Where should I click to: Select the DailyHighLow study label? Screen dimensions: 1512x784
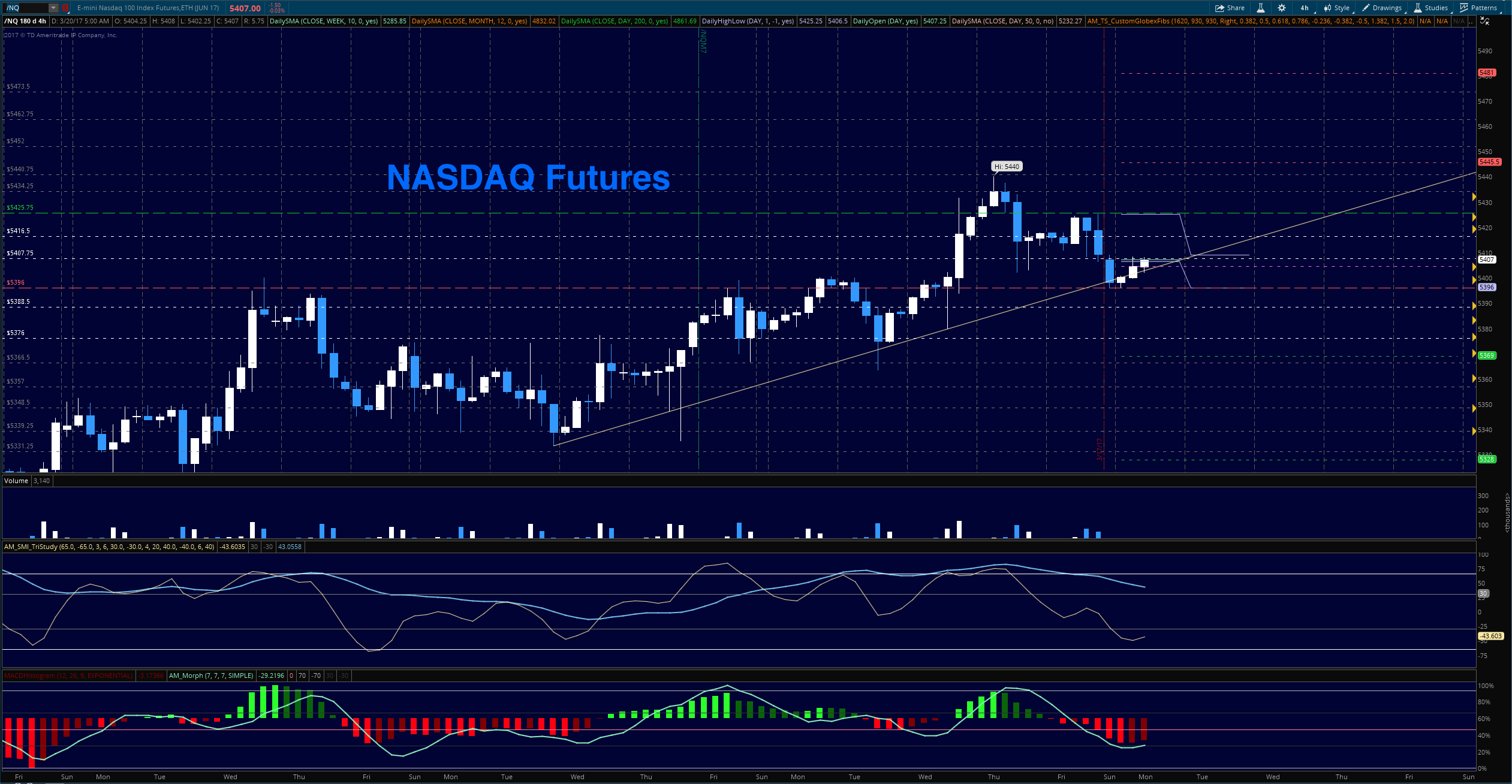(748, 21)
